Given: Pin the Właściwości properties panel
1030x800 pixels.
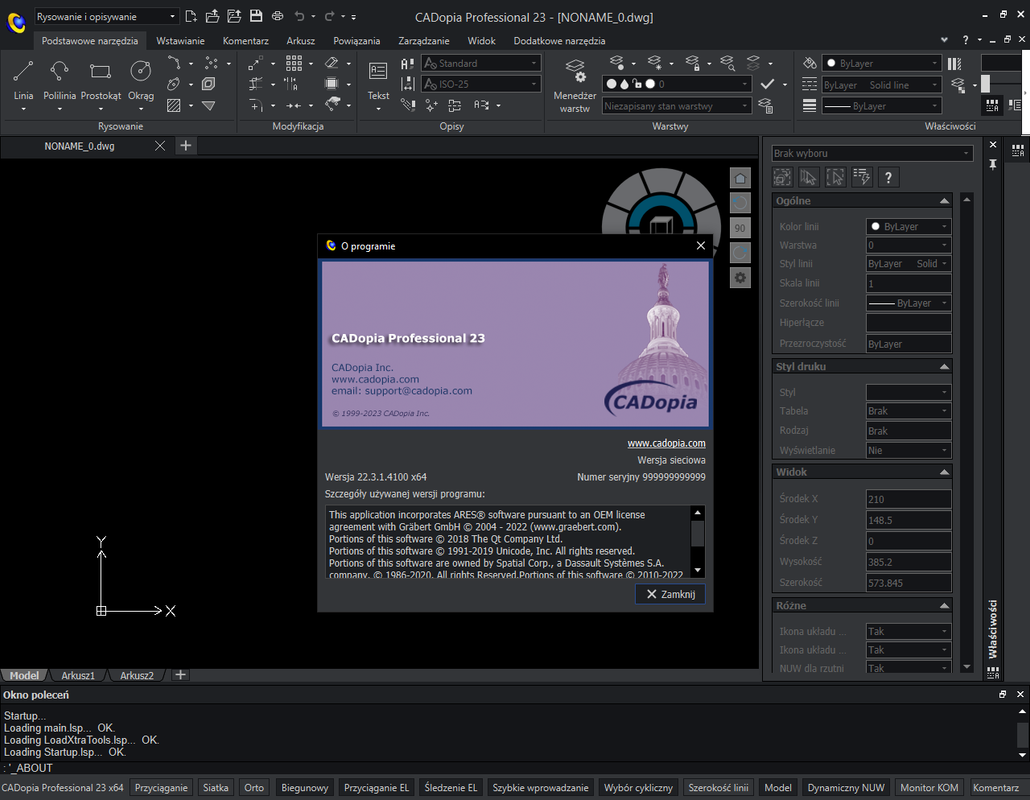Looking at the screenshot, I should [993, 165].
